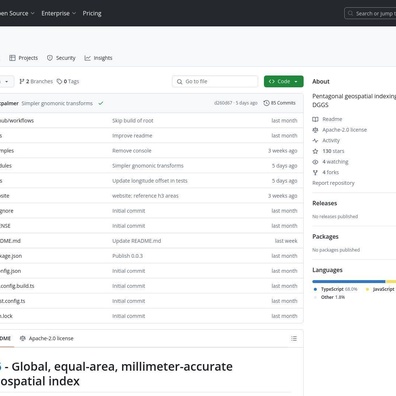Open the 4 watching link
This screenshot has width=396, height=396.
coord(335,162)
